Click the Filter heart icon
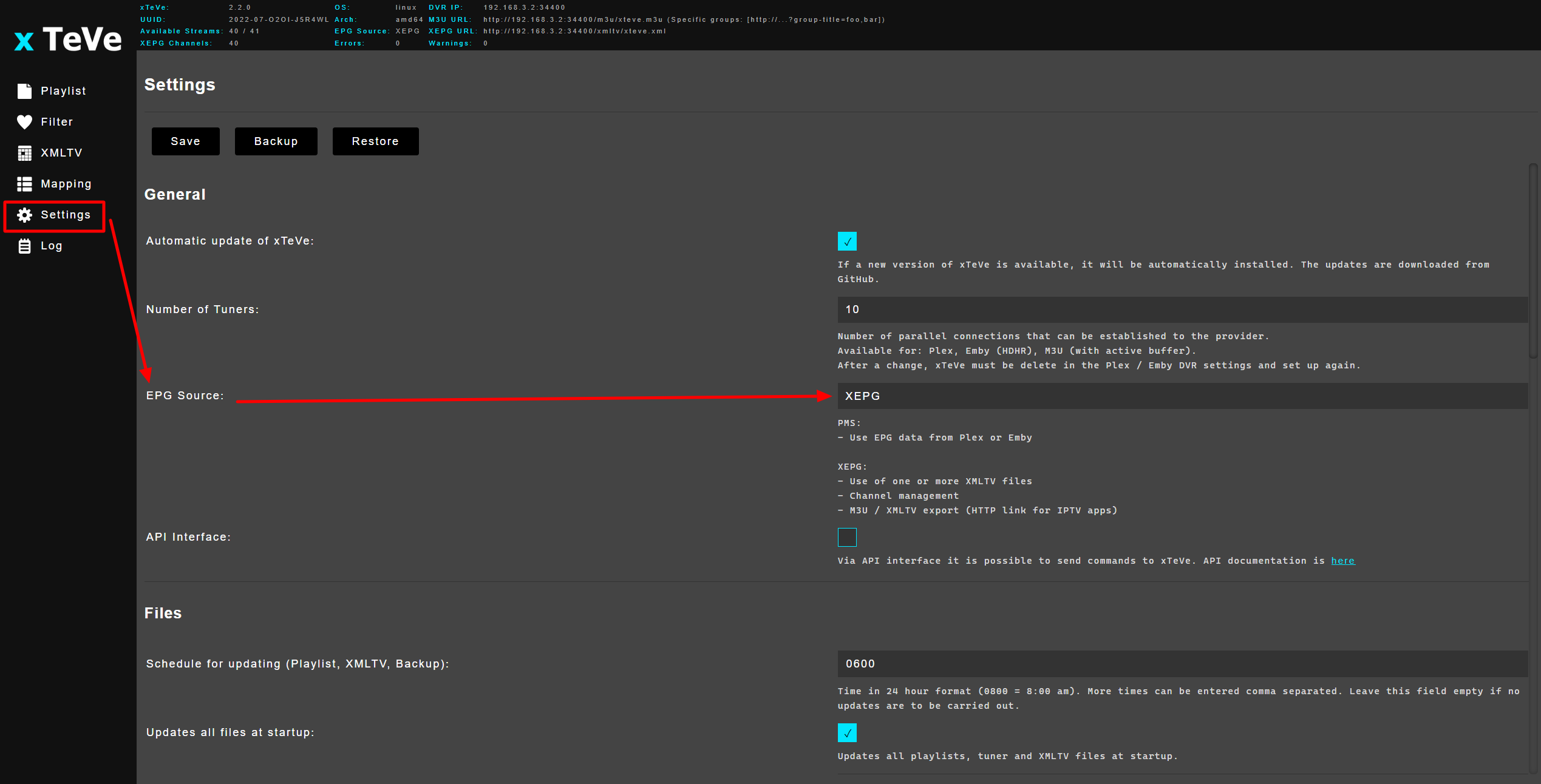 click(24, 122)
